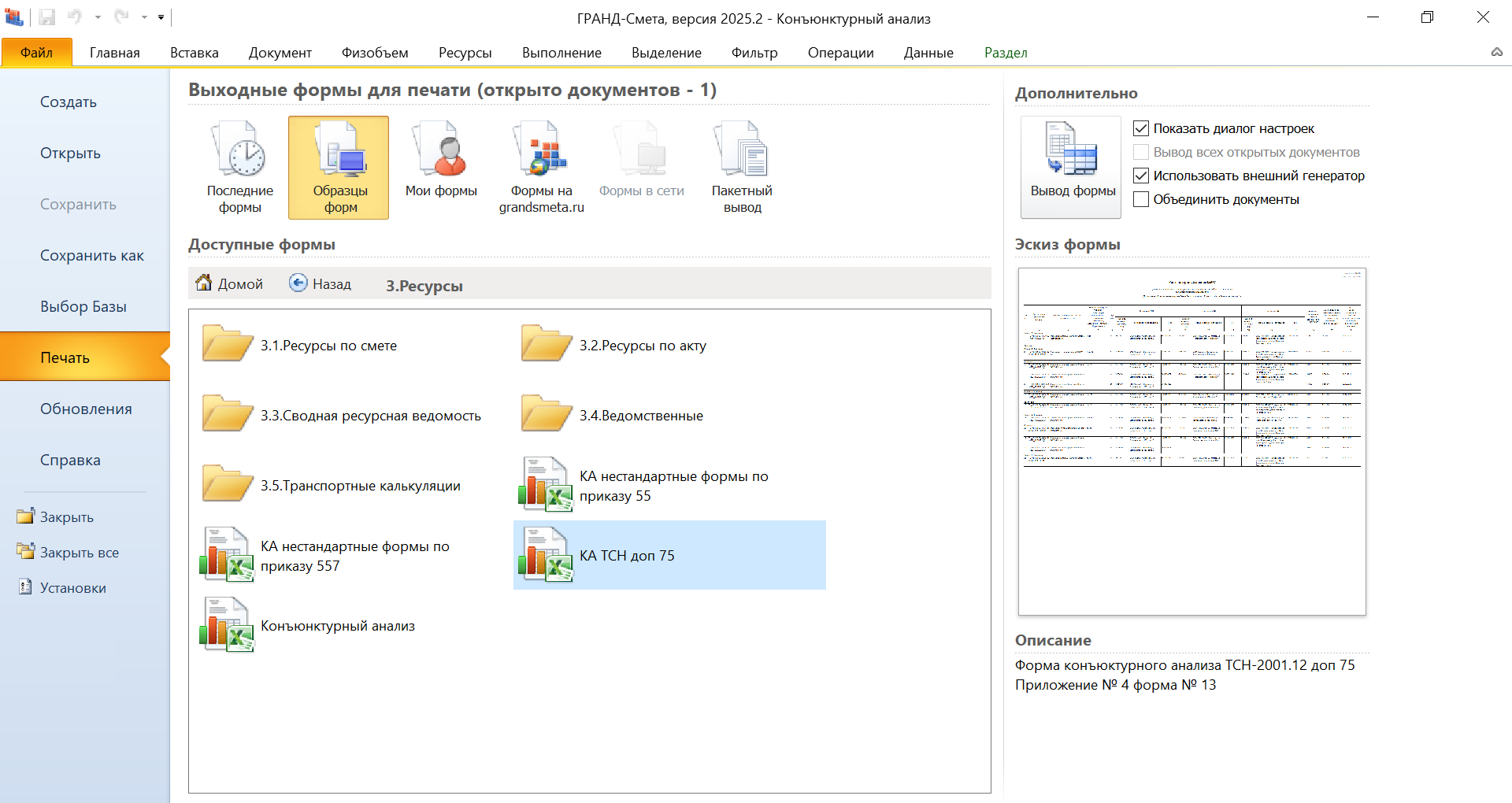Switch to the Данные tab

pos(928,53)
